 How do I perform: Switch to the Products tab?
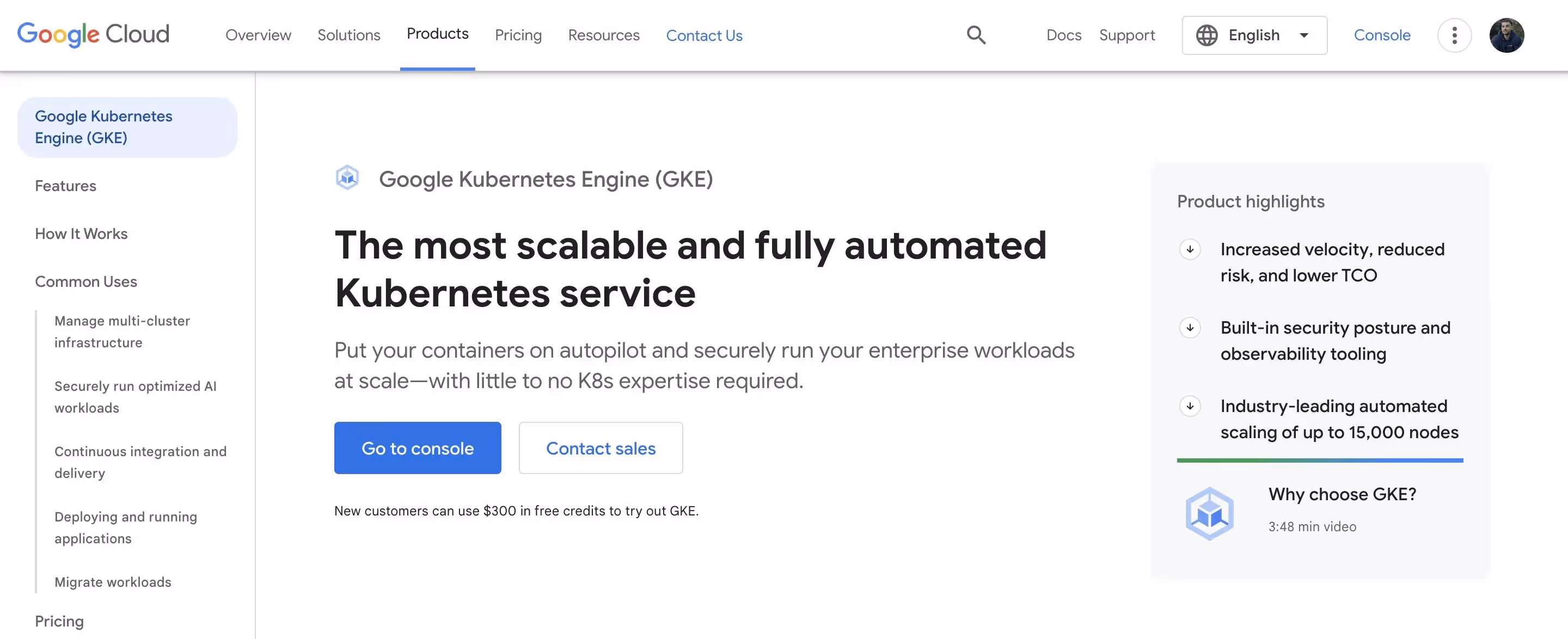click(x=437, y=35)
